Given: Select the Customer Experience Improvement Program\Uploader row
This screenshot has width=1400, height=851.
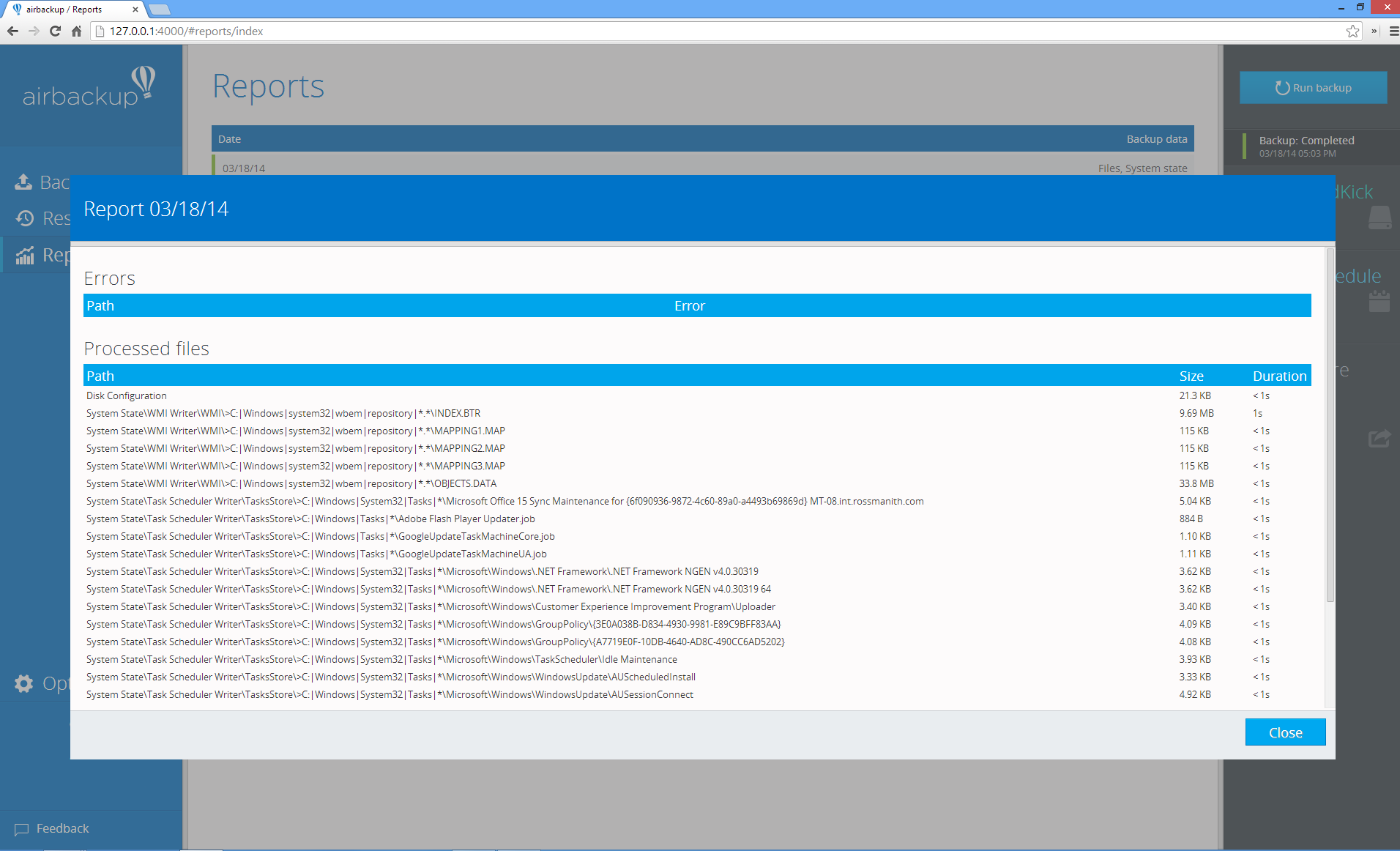Looking at the screenshot, I should 697,606.
